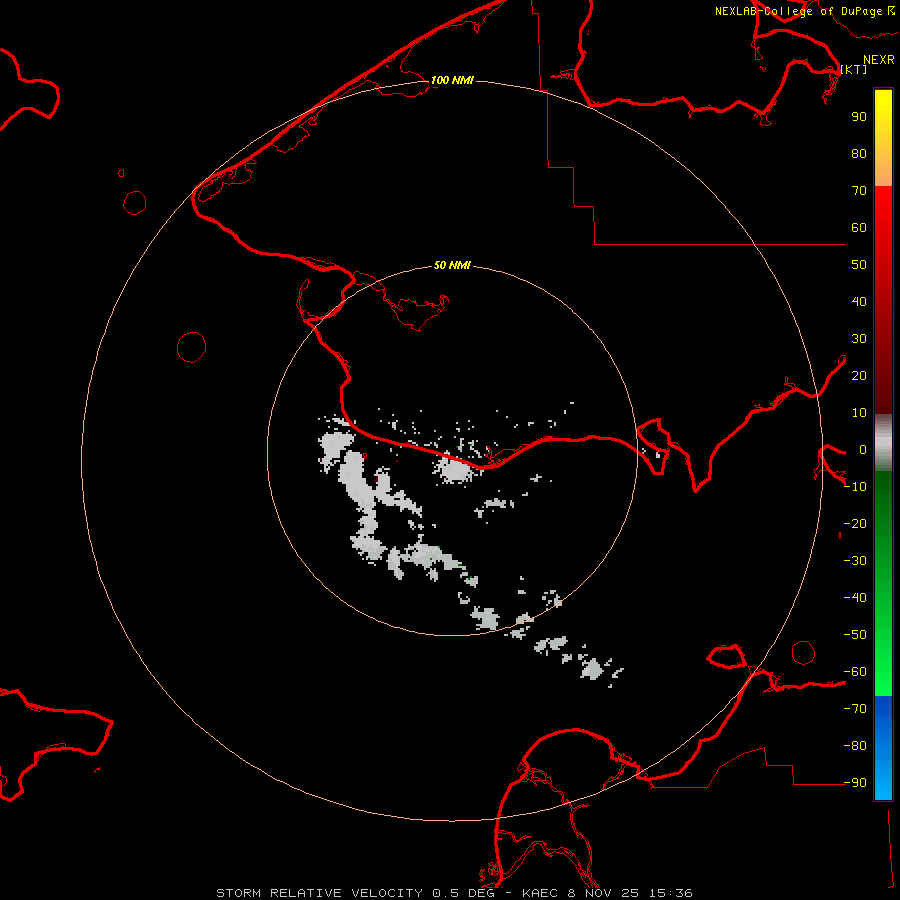Select the positive 10 scale value
Image resolution: width=900 pixels, height=900 pixels.
859,413
